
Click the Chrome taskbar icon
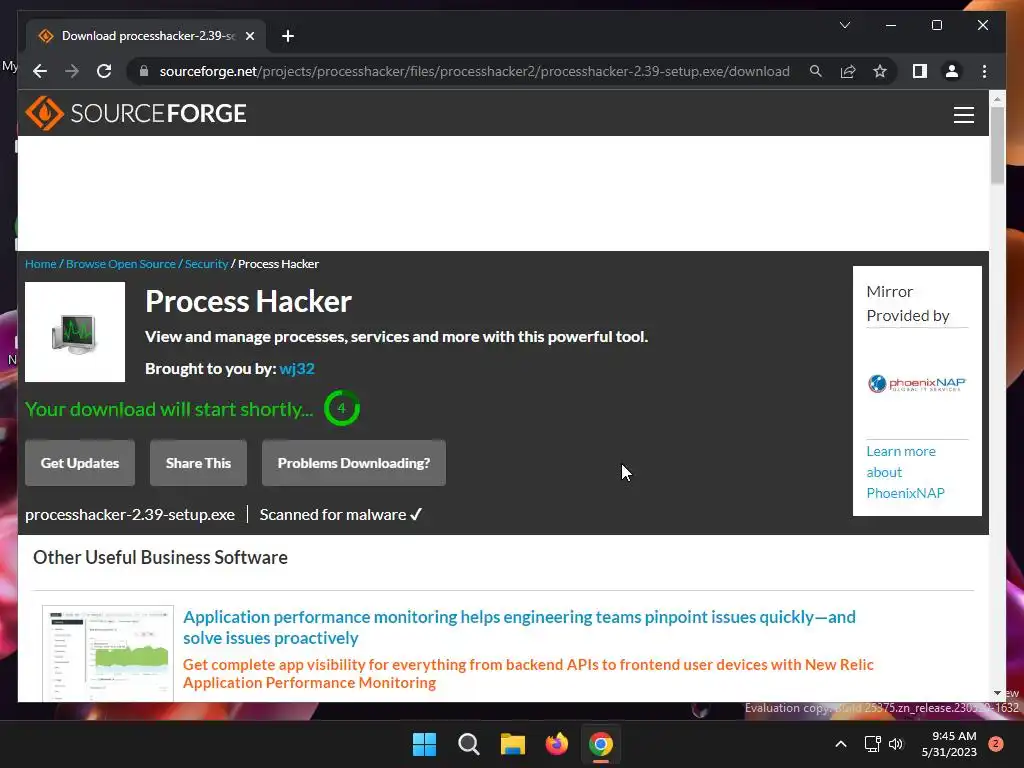pyautogui.click(x=601, y=744)
